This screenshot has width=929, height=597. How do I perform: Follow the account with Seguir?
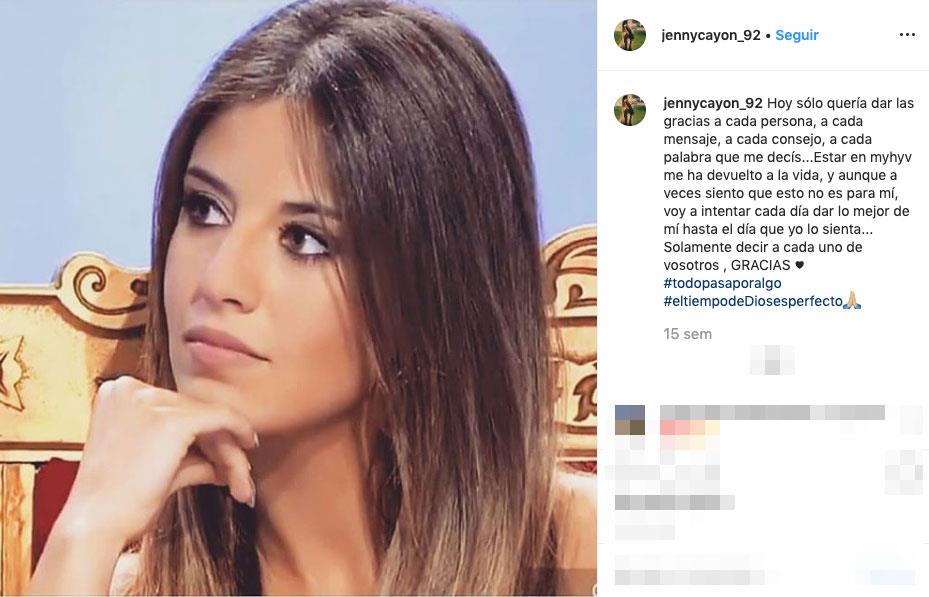coord(797,35)
